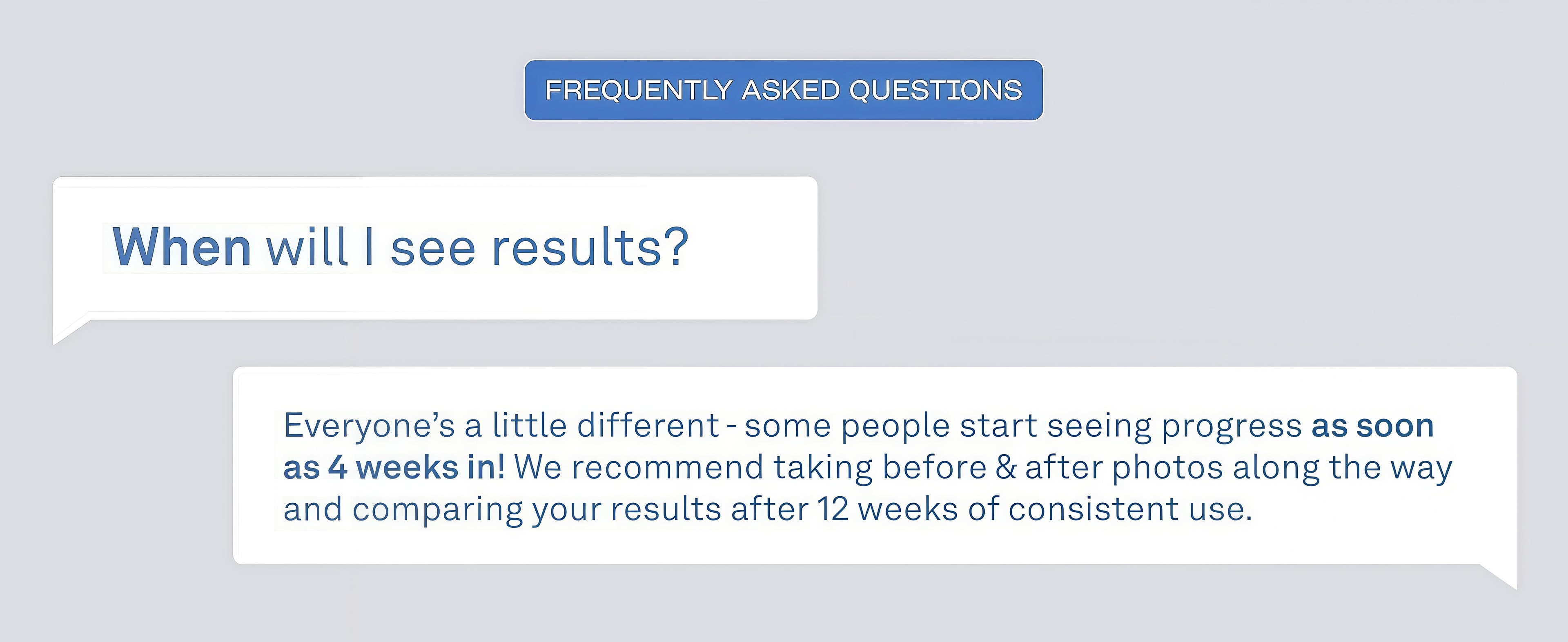This screenshot has width=1568, height=642.
Task: Click the Frequently Asked Questions button
Action: click(784, 90)
